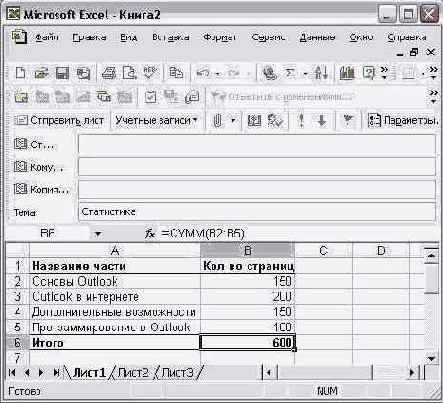Open the 'Файл' menu
Viewport: 443px width, 403px height.
coord(47,37)
